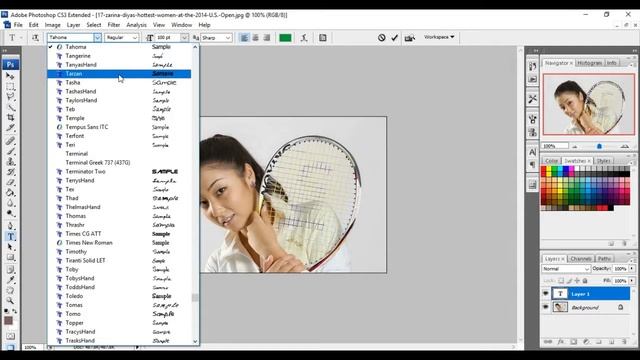Image resolution: width=640 pixels, height=360 pixels.
Task: Switch to the Histogram tab
Action: click(589, 63)
